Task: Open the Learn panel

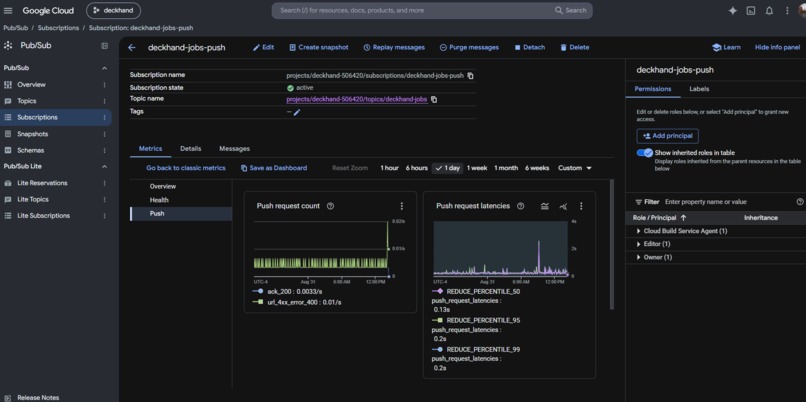Action: [x=726, y=47]
